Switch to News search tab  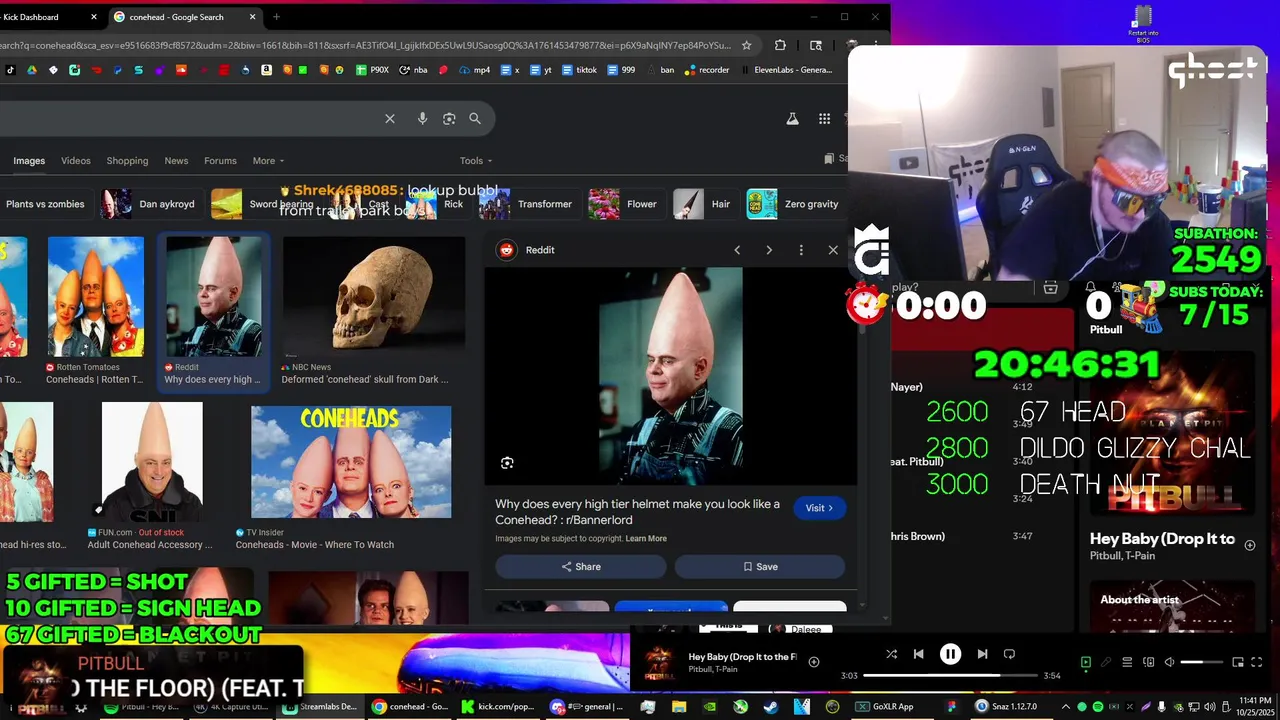coord(176,161)
